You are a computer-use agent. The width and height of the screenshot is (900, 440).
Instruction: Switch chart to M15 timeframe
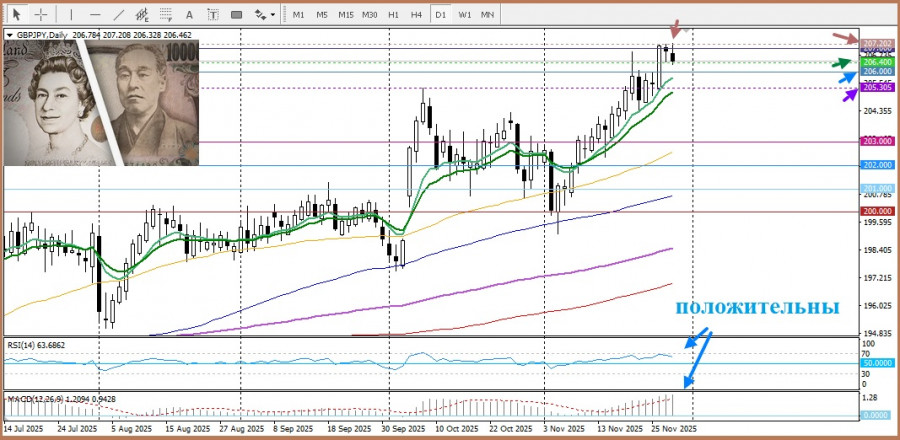345,15
